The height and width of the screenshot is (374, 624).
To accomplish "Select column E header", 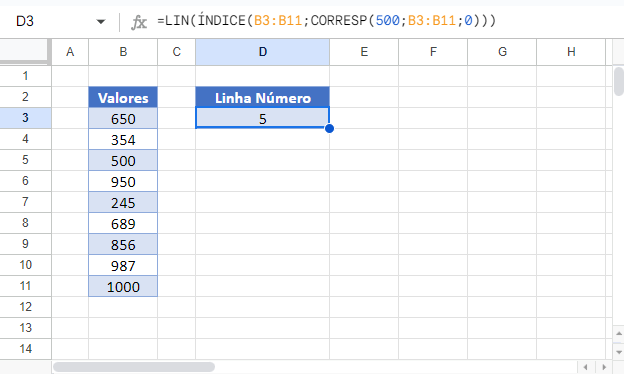I will (364, 52).
